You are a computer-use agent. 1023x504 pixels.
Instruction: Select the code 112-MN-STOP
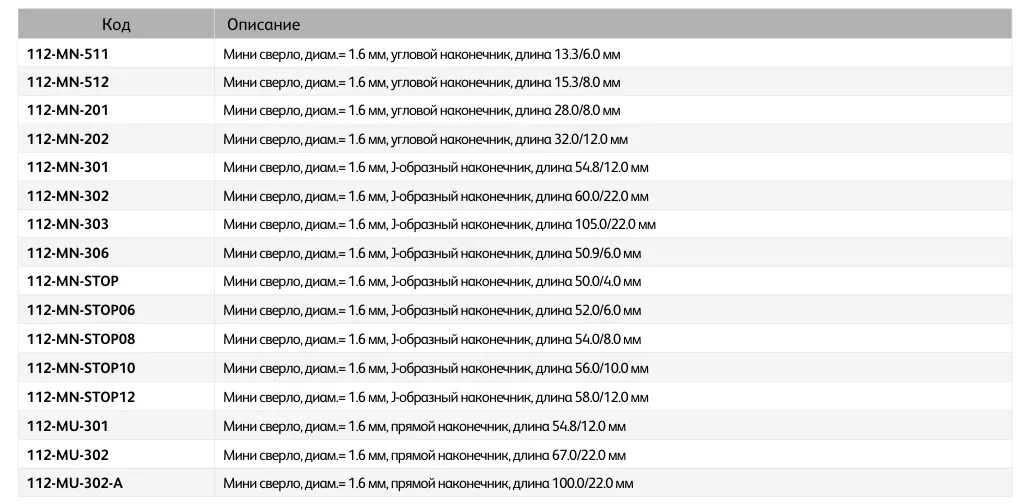[x=73, y=281]
